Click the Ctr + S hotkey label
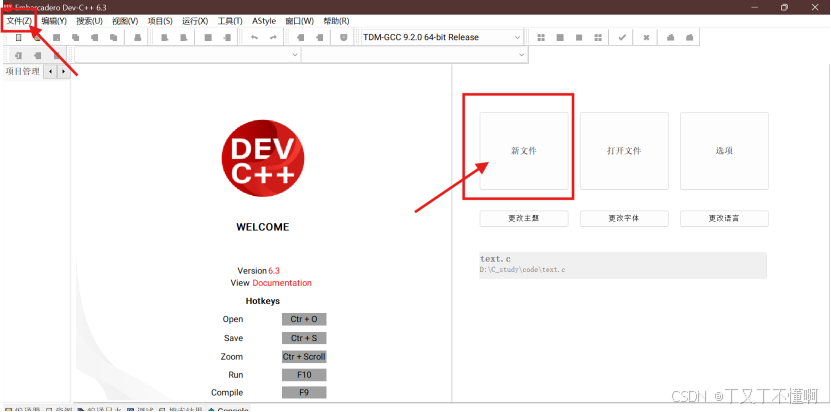The height and width of the screenshot is (412, 831). [x=304, y=338]
